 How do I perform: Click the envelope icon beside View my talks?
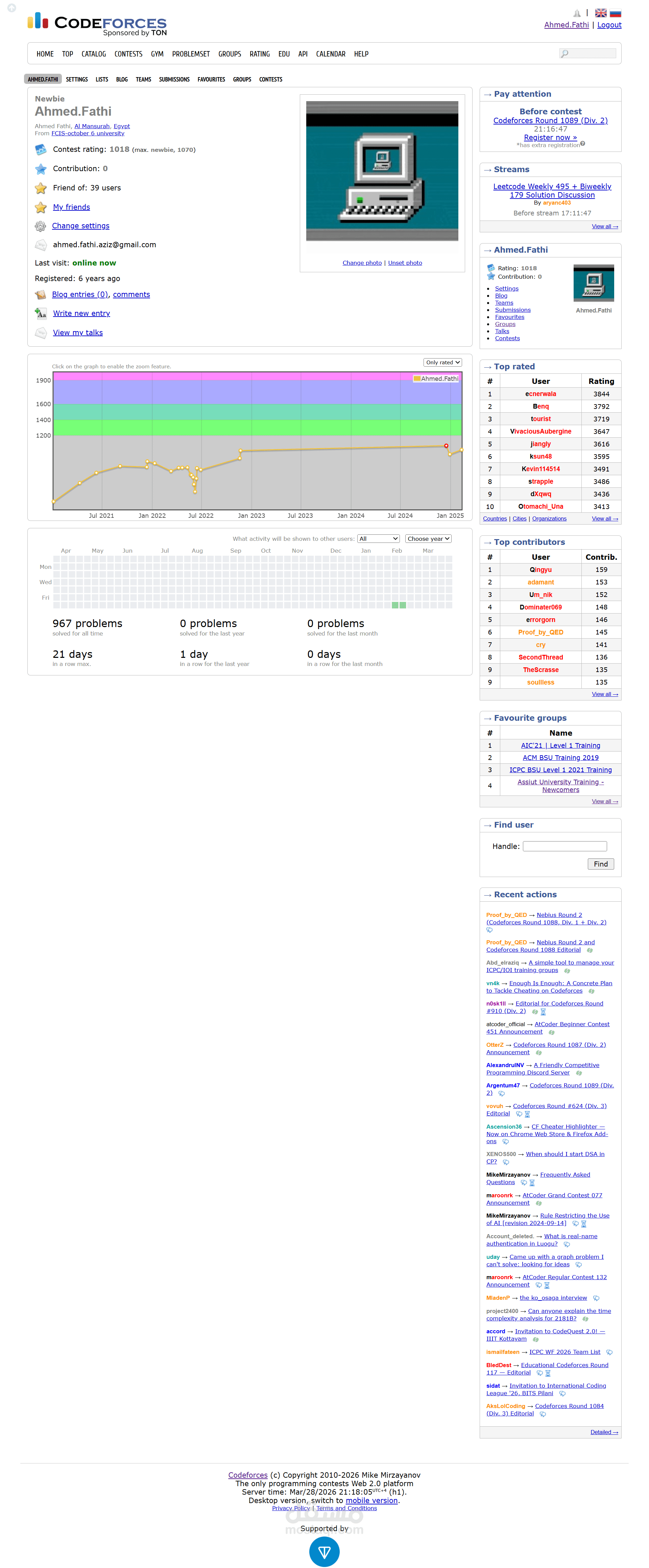pyautogui.click(x=41, y=333)
